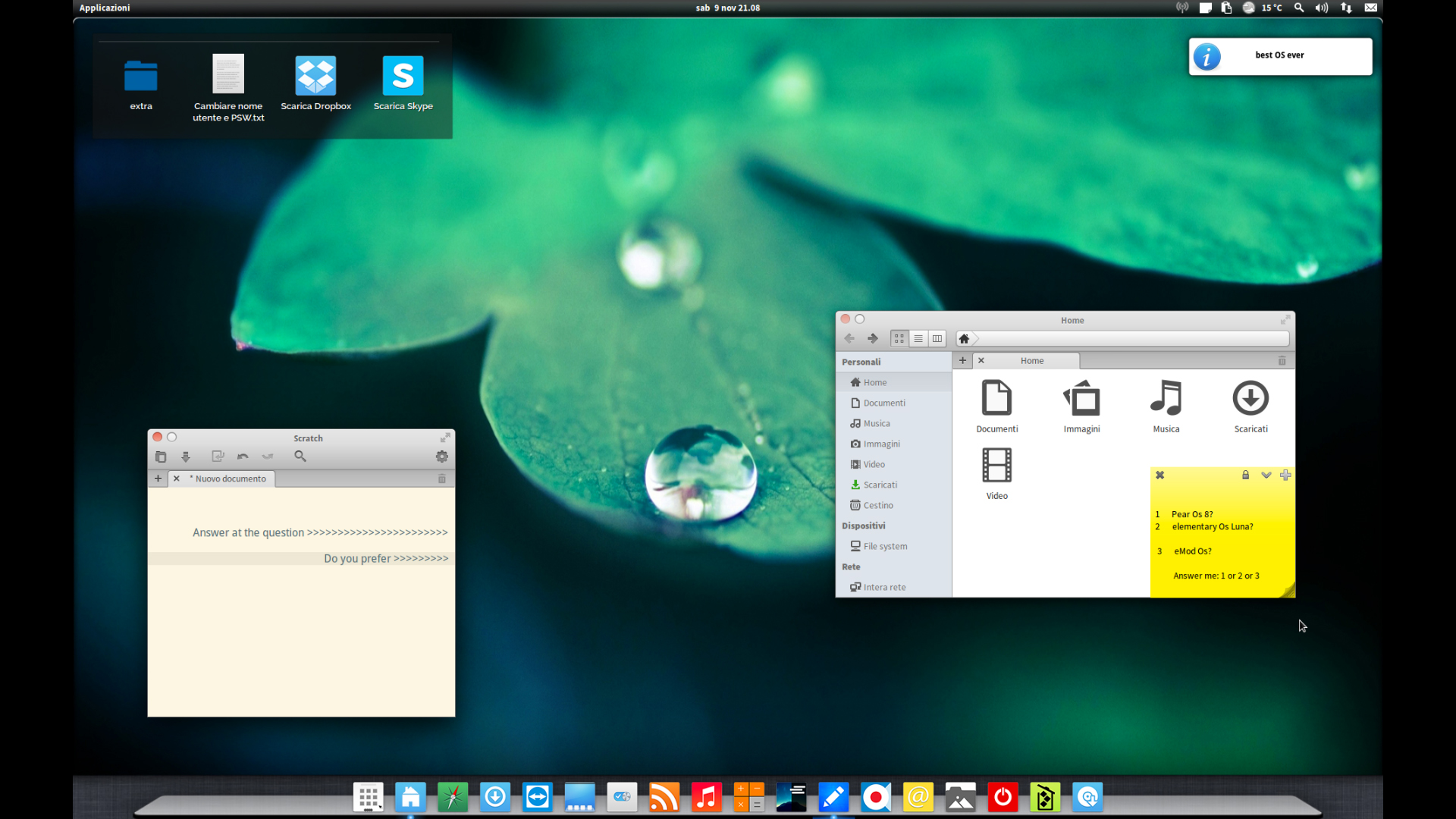1456x819 pixels.
Task: Click the save download arrow in Scratch
Action: [186, 457]
